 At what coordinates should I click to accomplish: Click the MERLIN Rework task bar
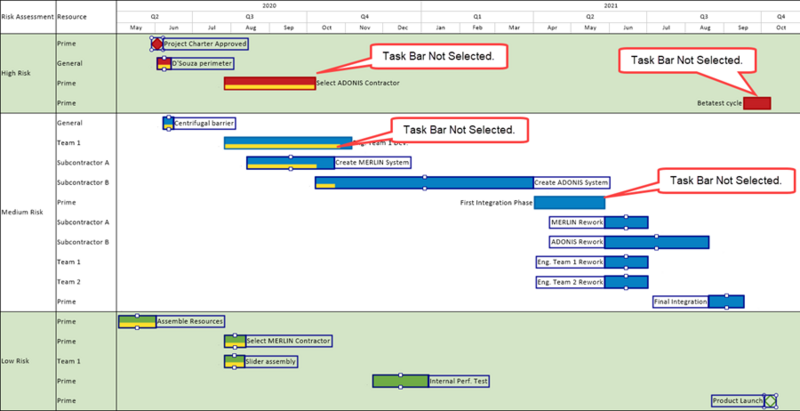626,222
